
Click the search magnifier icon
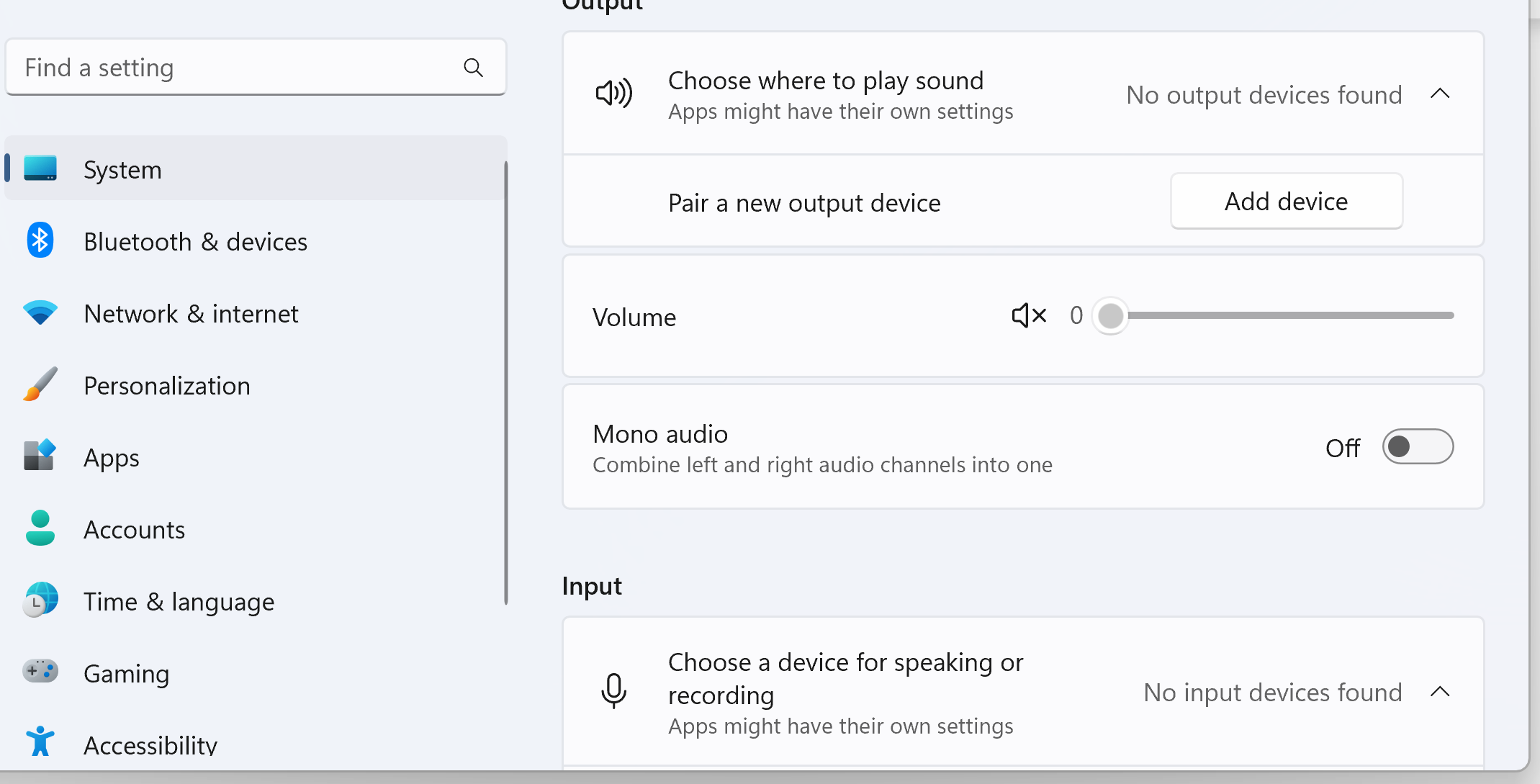point(473,68)
